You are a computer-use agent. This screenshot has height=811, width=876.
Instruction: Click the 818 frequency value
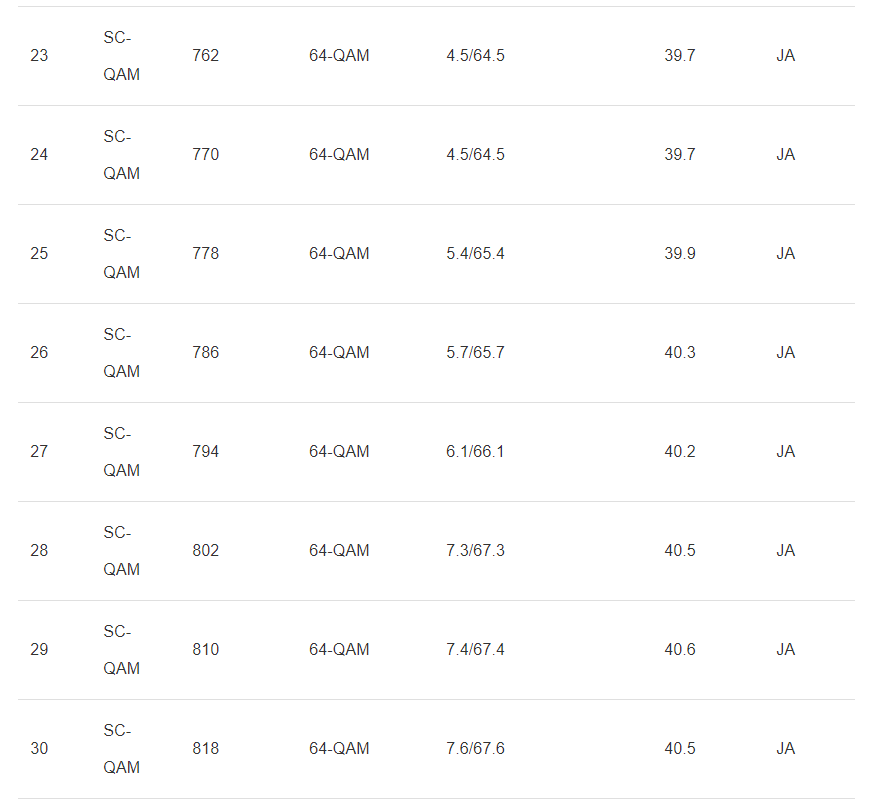pyautogui.click(x=205, y=749)
